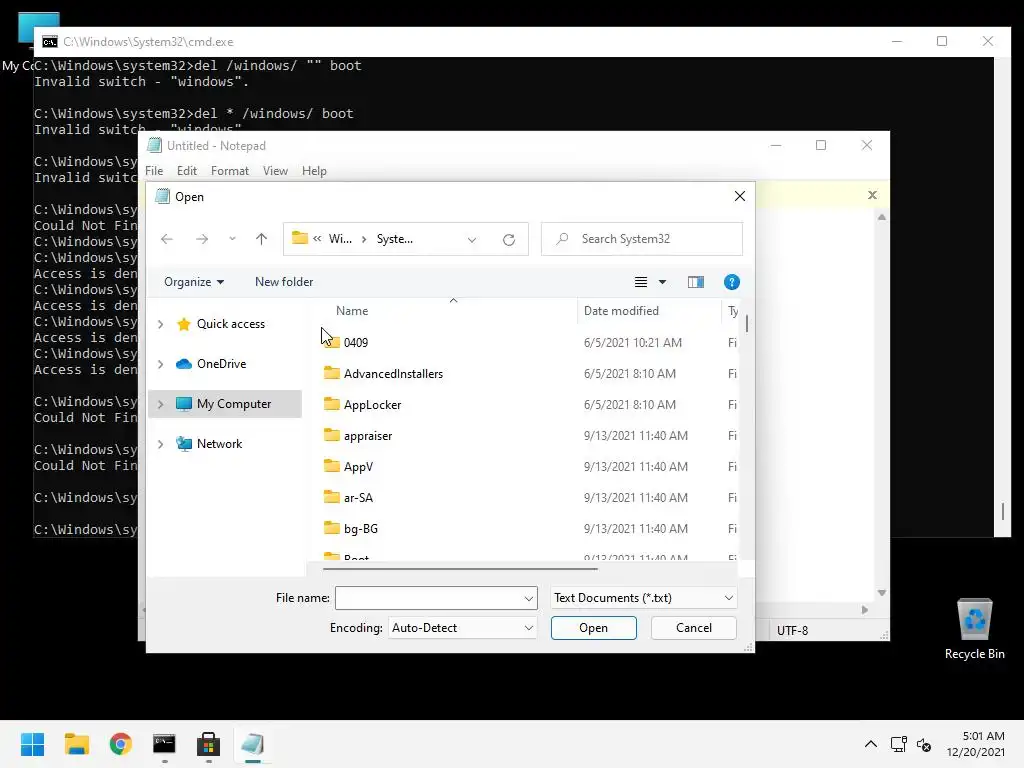Click the Open button in the dialog
This screenshot has height=768, width=1024.
tap(593, 628)
